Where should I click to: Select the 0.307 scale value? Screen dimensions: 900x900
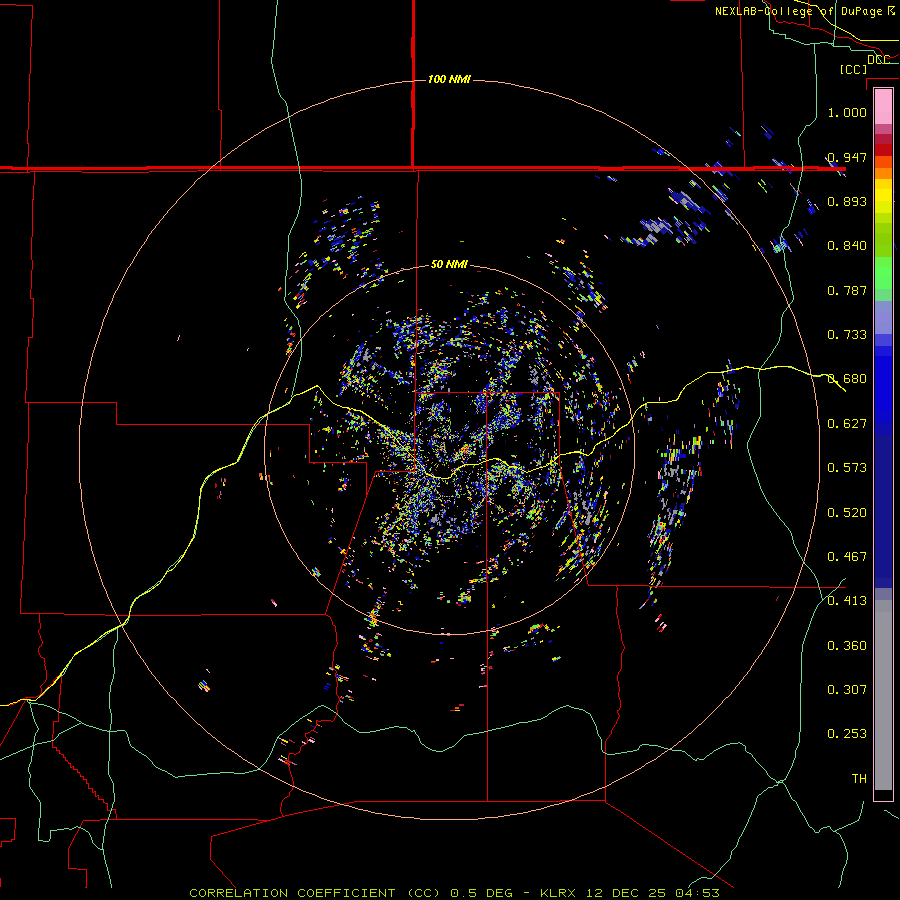coord(847,689)
